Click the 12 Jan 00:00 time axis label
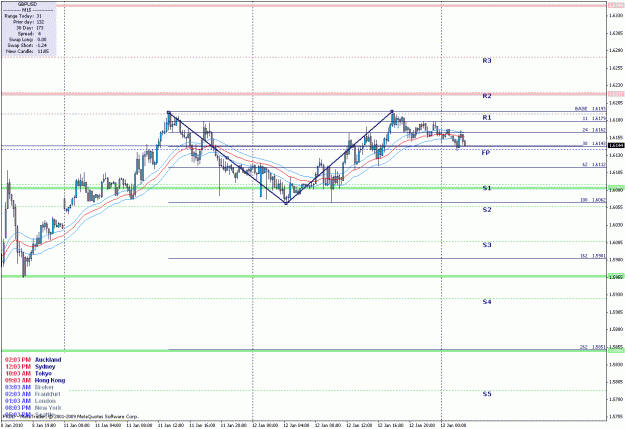The image size is (625, 429). point(265,425)
